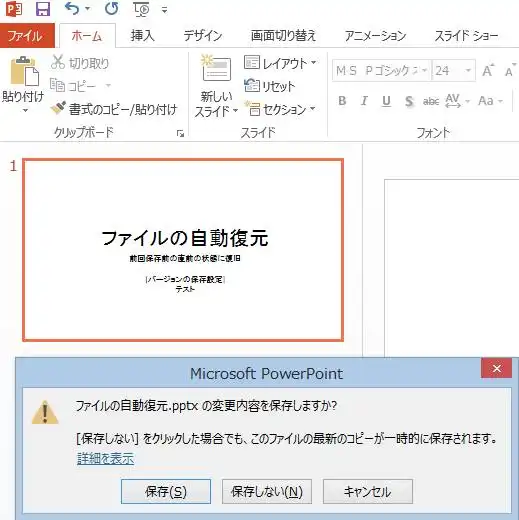Select slide 1 thumbnail ファイルの自動復元

(183, 250)
